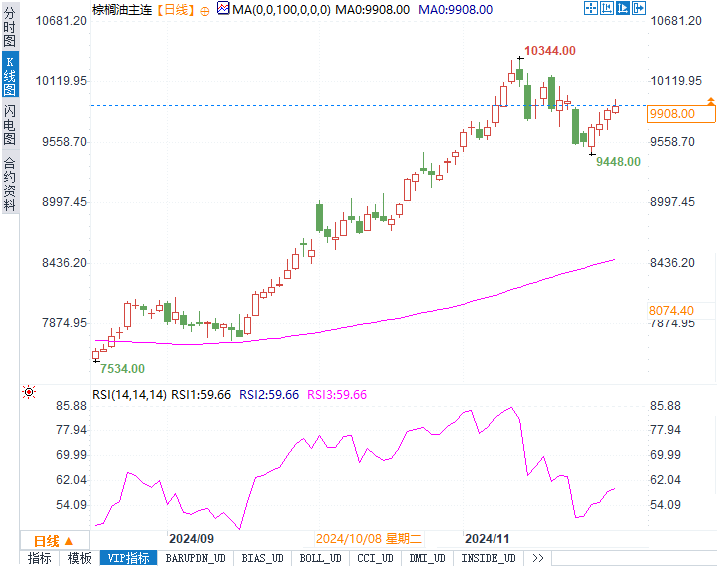Screen dimensions: 717x566
Task: Open the 模板 bottom tab
Action: (80, 558)
